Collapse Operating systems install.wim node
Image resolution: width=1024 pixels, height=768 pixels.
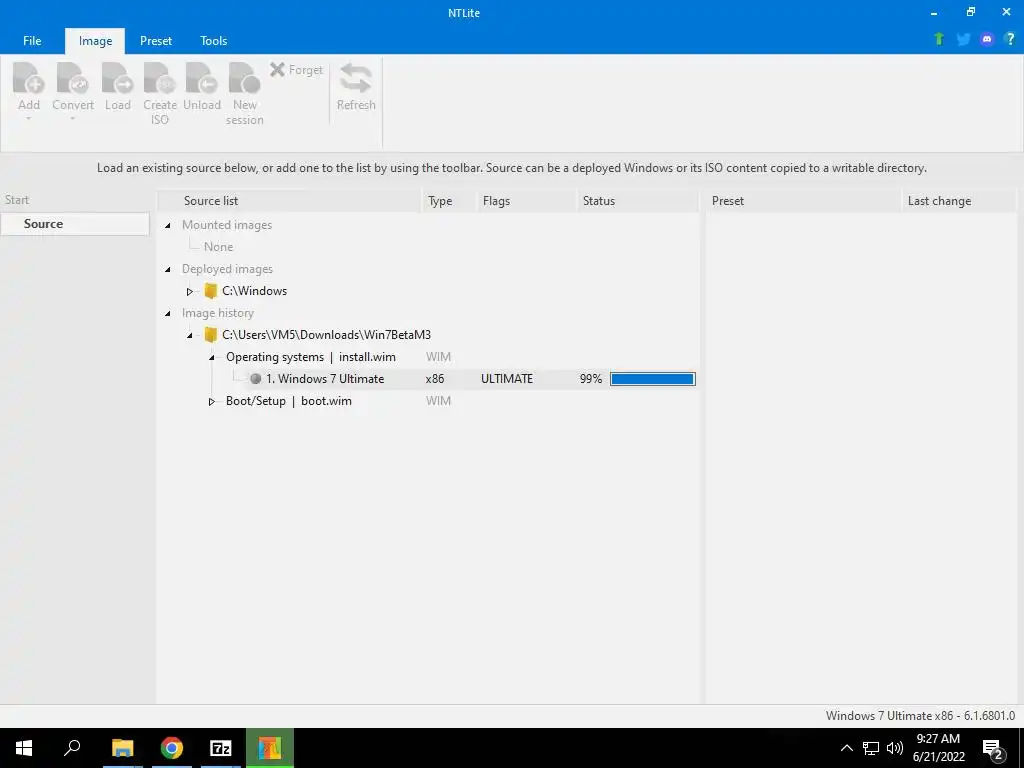tap(212, 357)
